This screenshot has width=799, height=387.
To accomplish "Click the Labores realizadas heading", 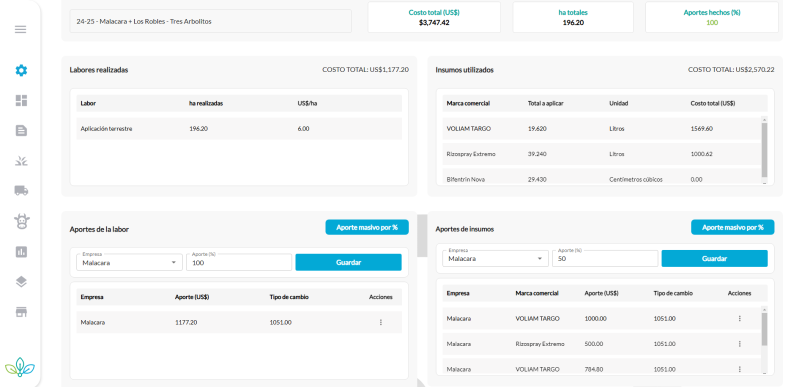I will click(x=99, y=70).
